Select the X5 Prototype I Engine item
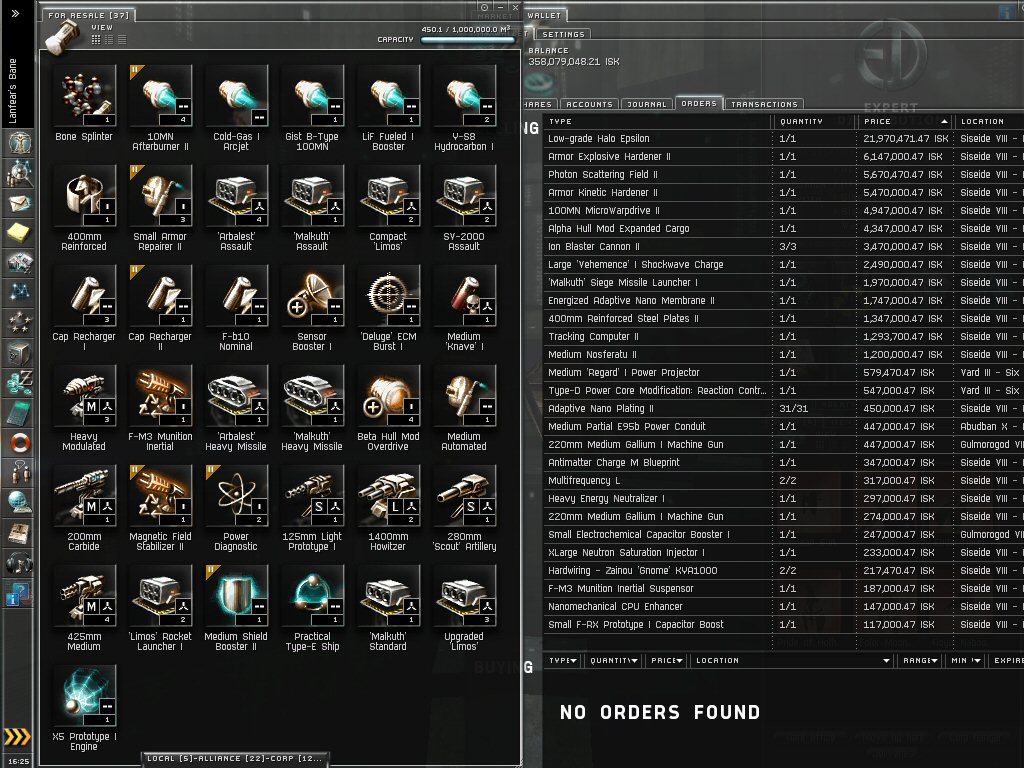 tap(84, 707)
